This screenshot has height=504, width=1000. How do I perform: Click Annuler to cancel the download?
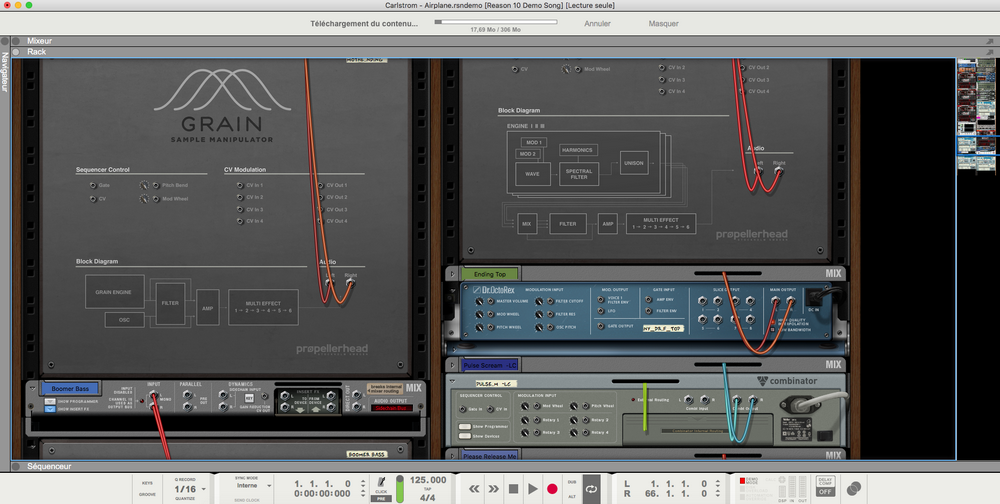point(597,23)
